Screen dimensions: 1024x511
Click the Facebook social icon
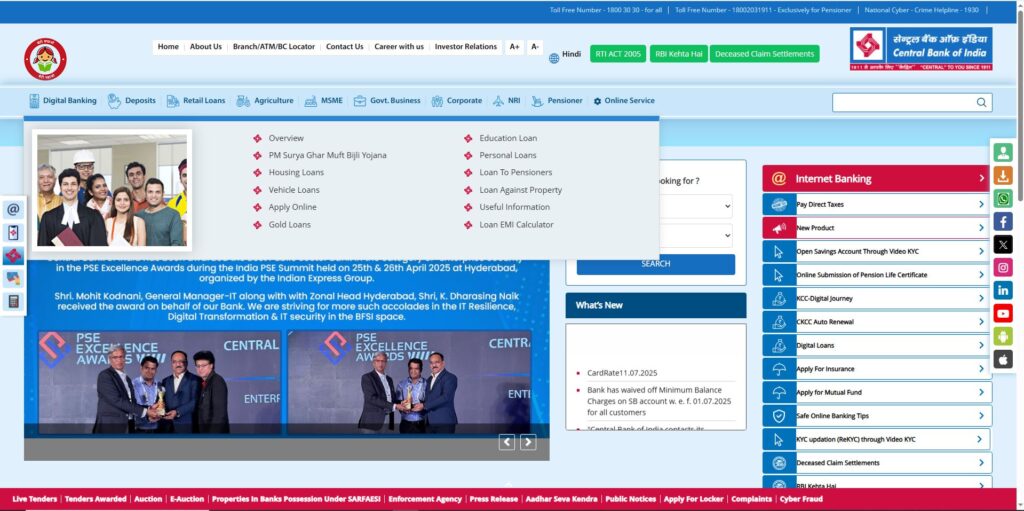[x=1003, y=222]
